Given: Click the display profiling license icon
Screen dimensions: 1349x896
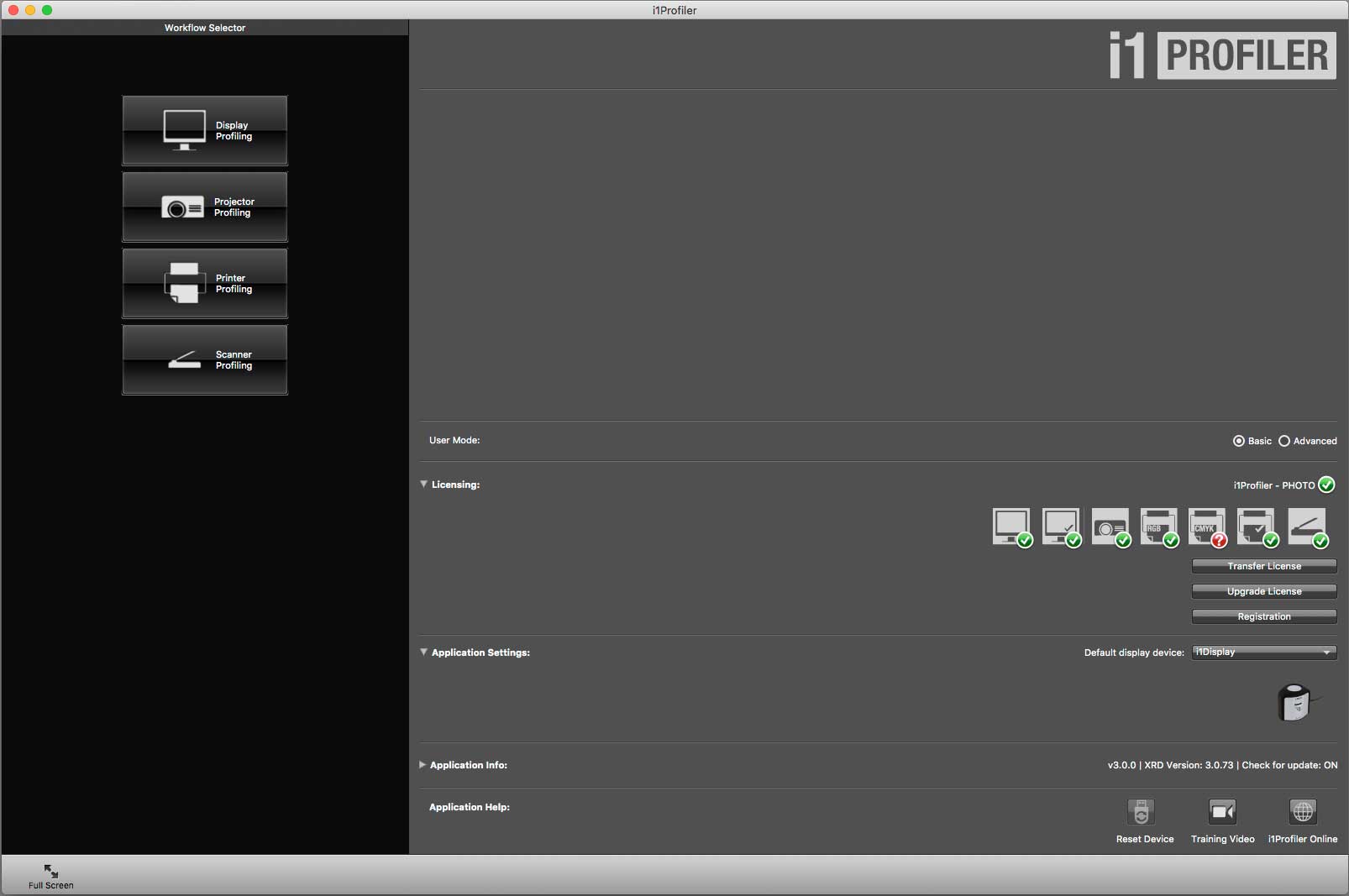Looking at the screenshot, I should [x=1012, y=527].
